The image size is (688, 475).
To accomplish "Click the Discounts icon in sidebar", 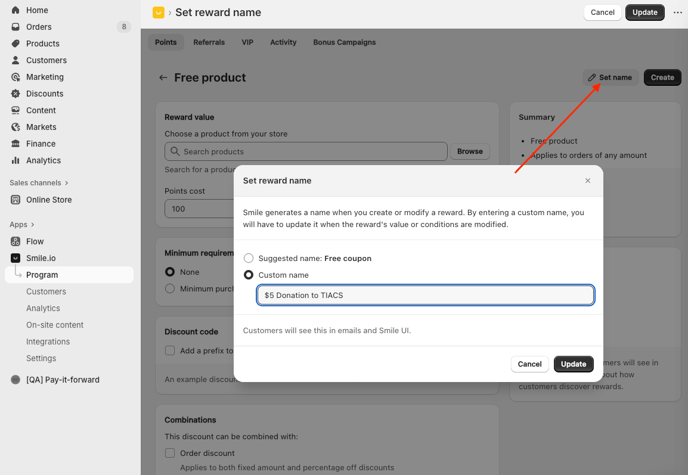I will [x=15, y=94].
